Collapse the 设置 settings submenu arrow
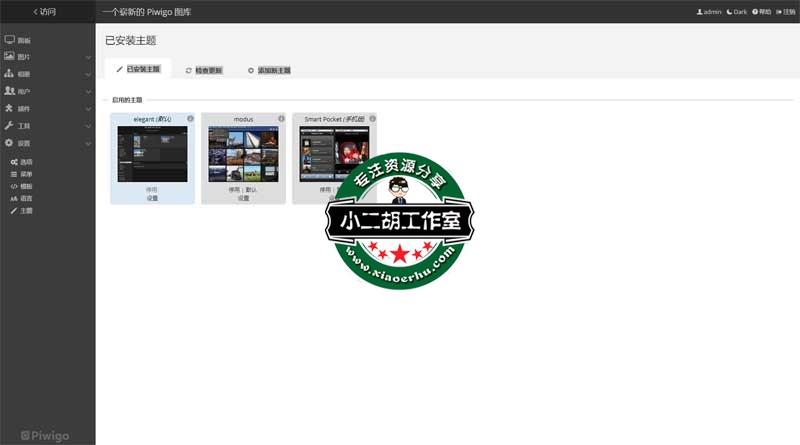800x445 pixels. [x=87, y=143]
